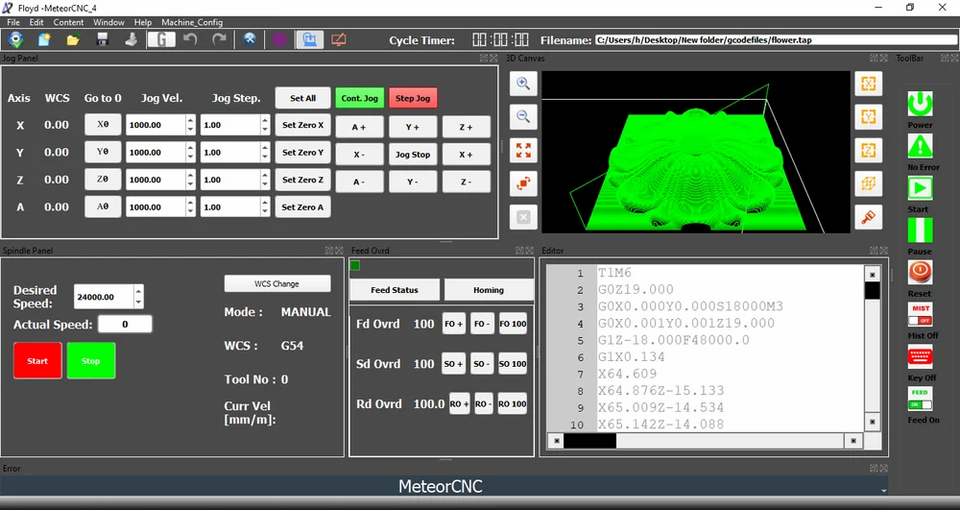Open the Content menu
Screen dimensions: 960x510
(x=69, y=22)
